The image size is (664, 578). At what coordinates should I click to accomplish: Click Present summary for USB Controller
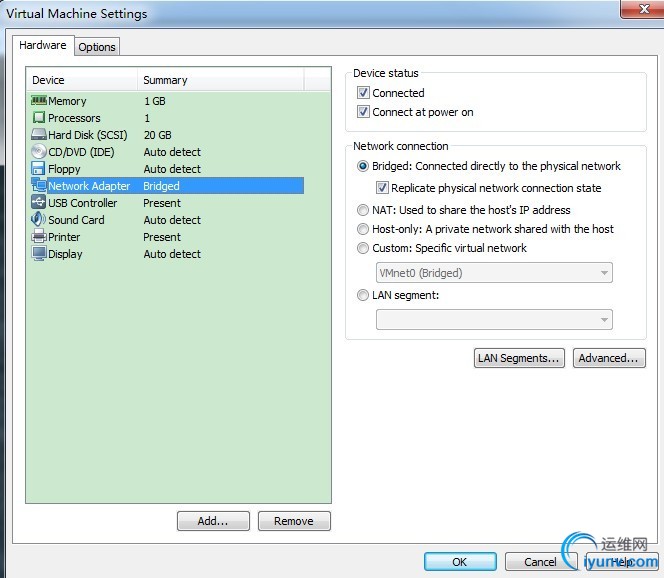(x=162, y=203)
